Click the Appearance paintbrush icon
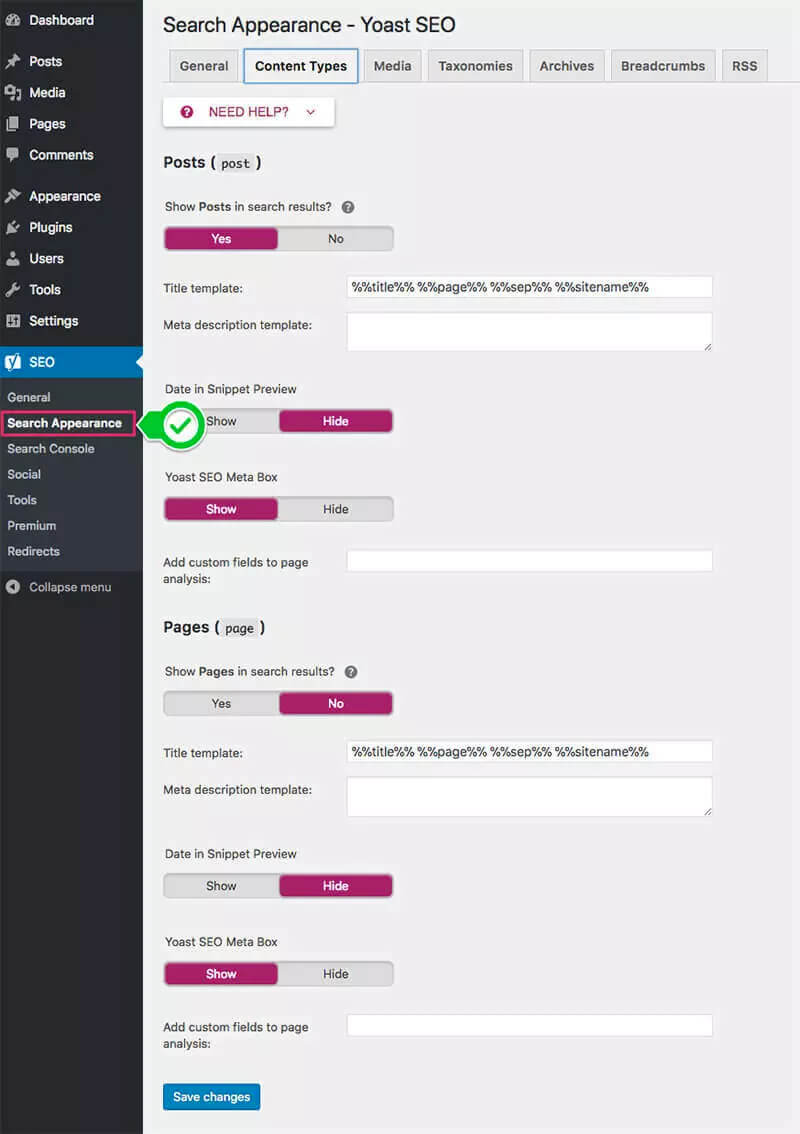Image resolution: width=800 pixels, height=1134 pixels. [13, 196]
